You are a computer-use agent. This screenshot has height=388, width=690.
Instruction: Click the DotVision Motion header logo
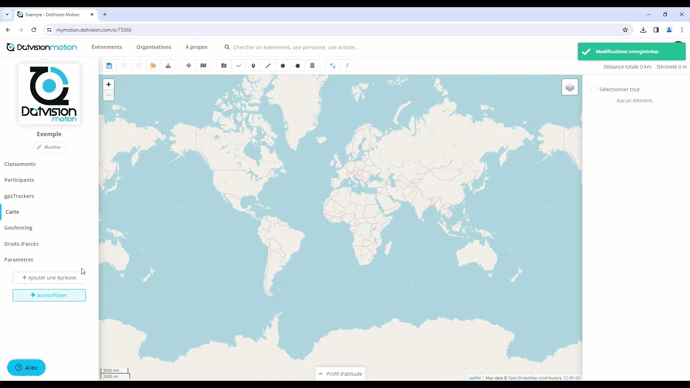click(x=42, y=47)
